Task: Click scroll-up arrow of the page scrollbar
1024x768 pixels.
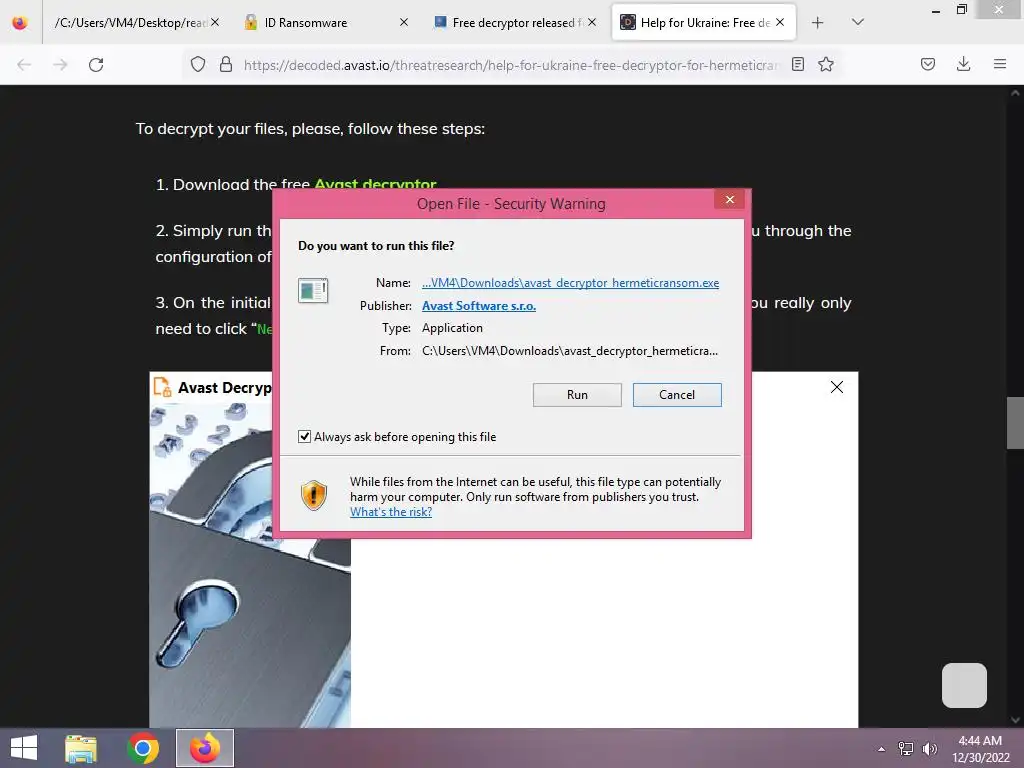Action: 1015,93
